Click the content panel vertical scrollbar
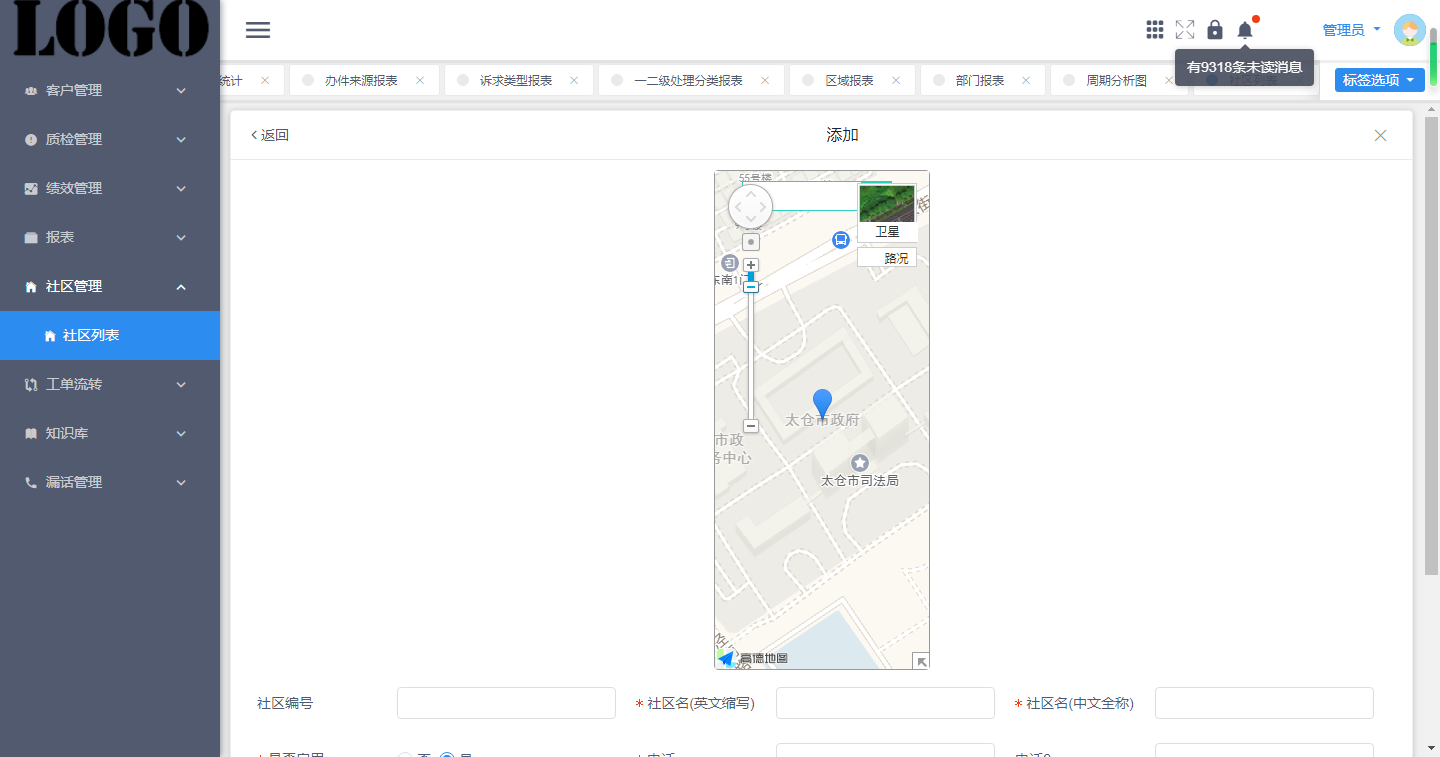Screen dimensions: 1440x757 pyautogui.click(x=1431, y=345)
